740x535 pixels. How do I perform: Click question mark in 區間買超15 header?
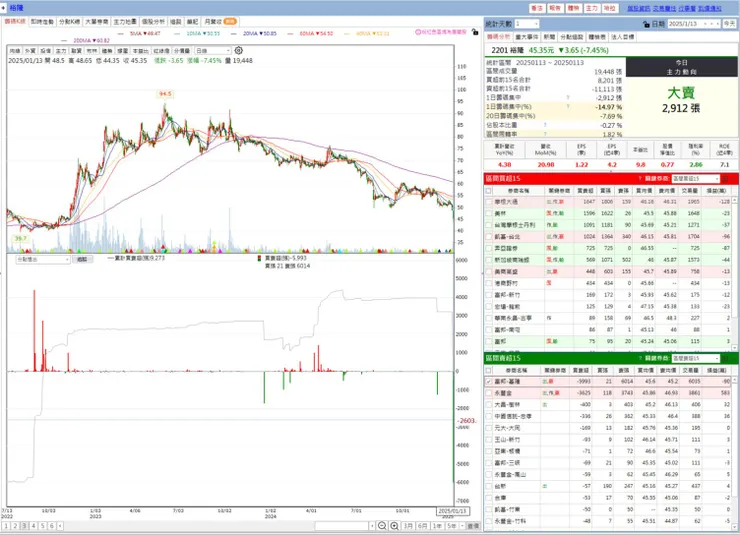[x=640, y=178]
